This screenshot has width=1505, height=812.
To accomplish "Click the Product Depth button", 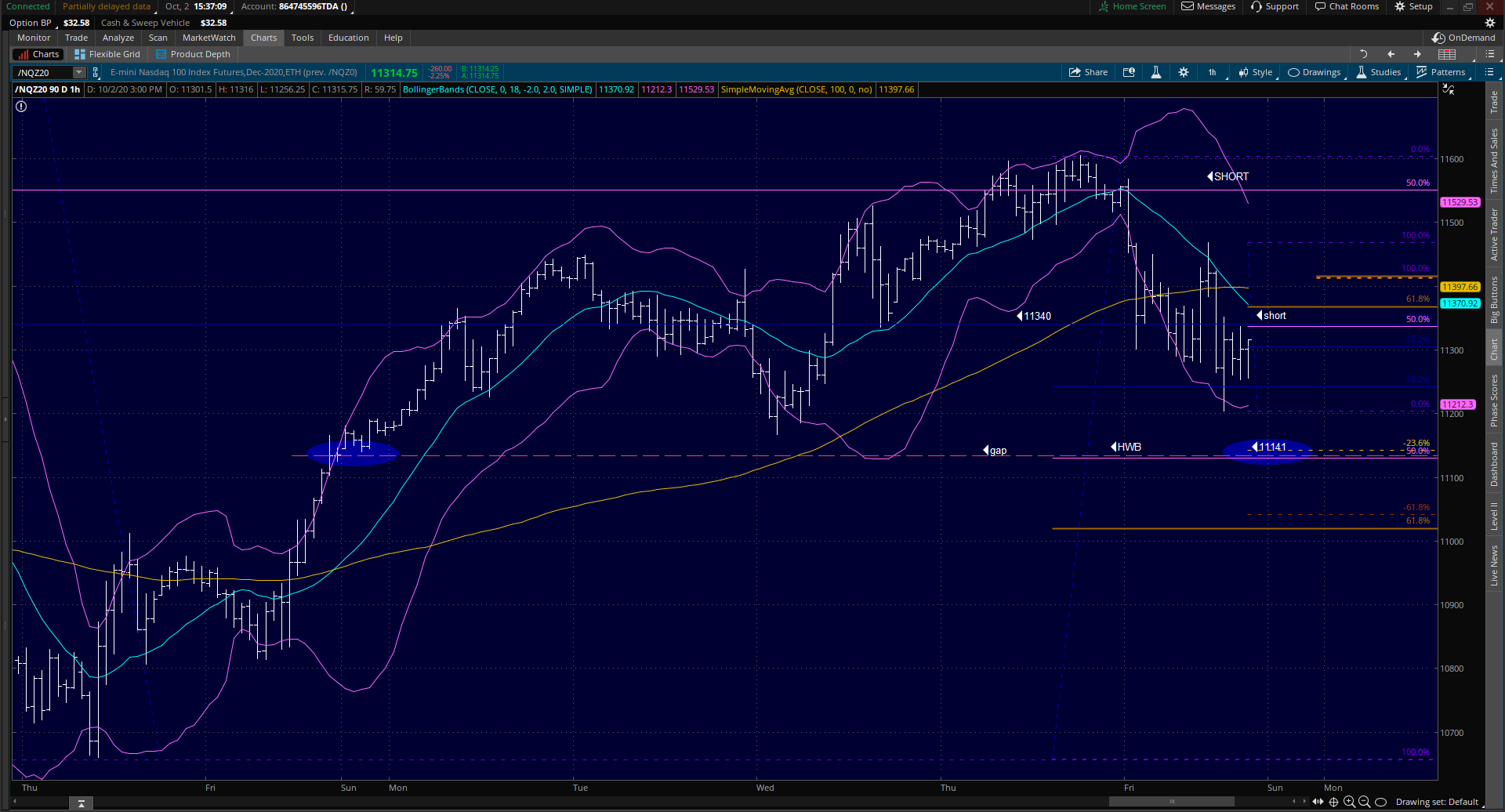I will 193,54.
